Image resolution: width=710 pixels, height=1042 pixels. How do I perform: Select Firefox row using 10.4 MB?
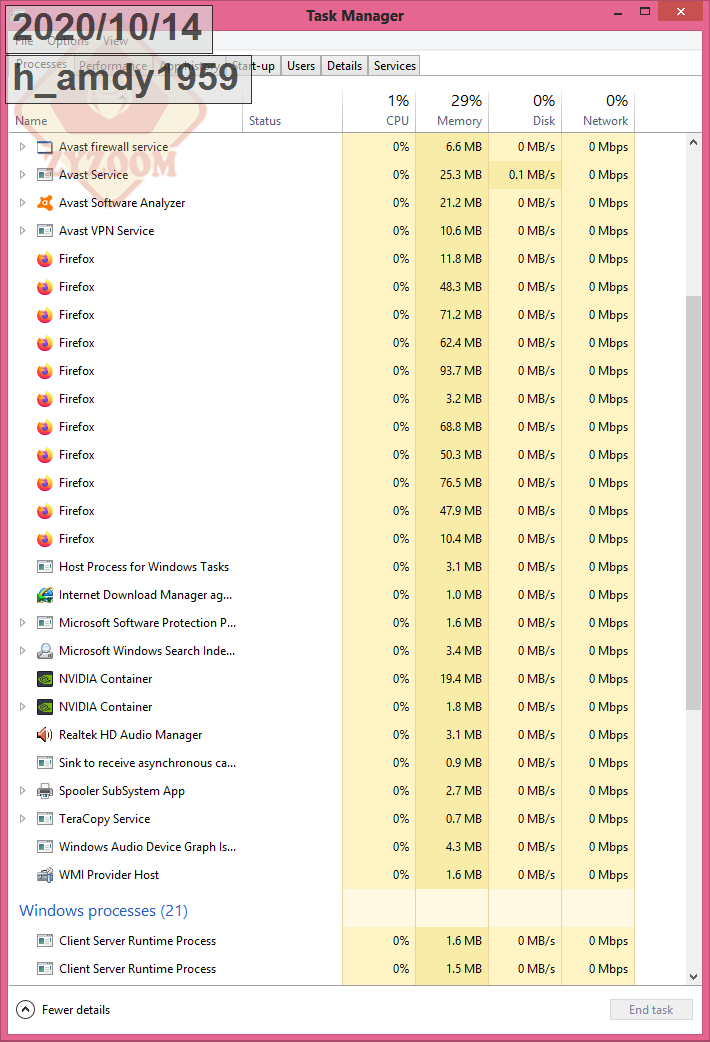(322, 539)
